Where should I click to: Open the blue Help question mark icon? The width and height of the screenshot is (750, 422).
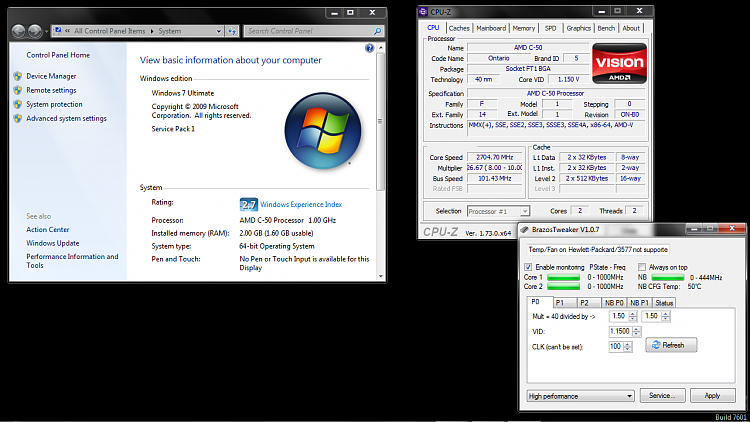click(369, 48)
